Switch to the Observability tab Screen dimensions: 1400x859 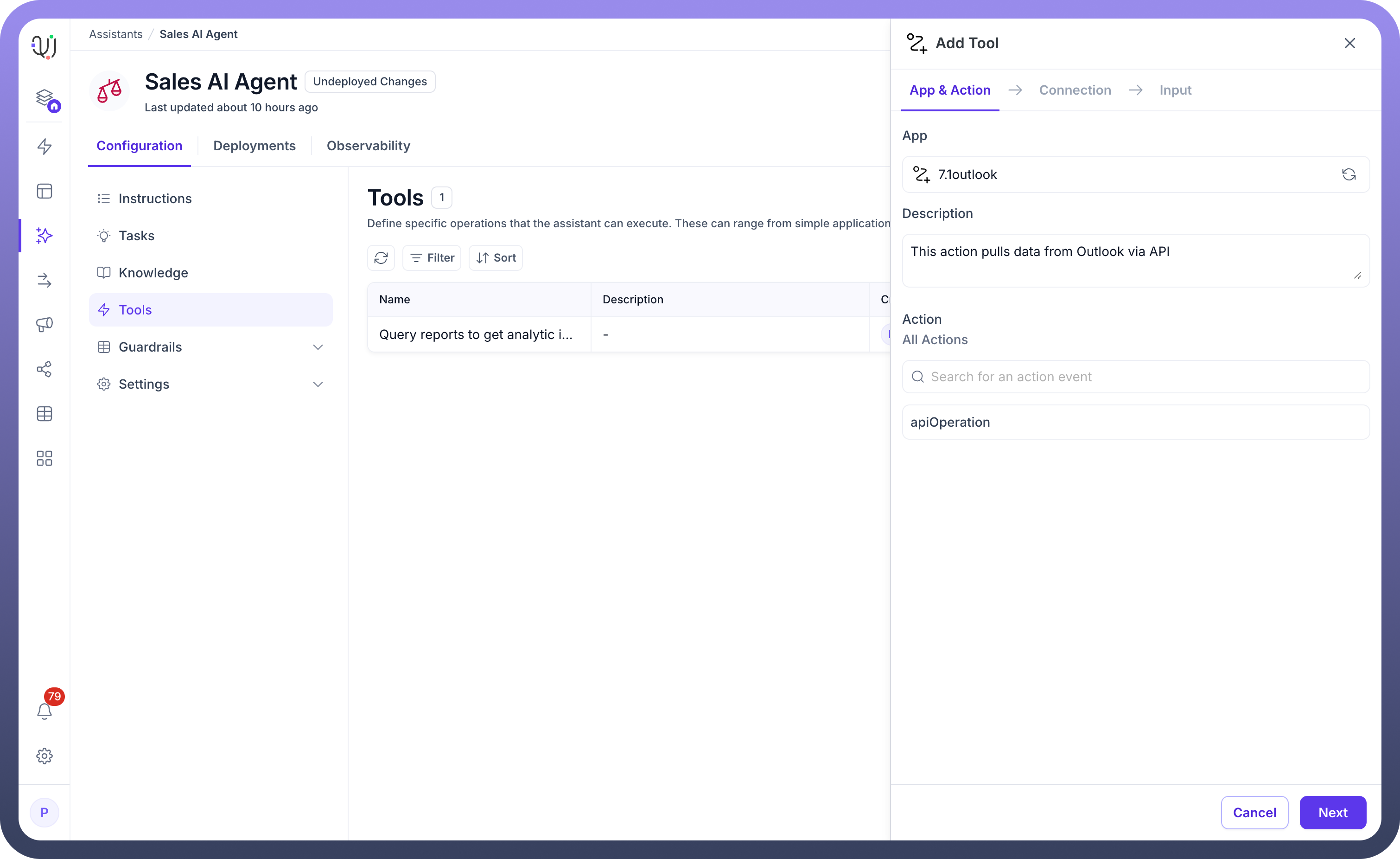[368, 146]
